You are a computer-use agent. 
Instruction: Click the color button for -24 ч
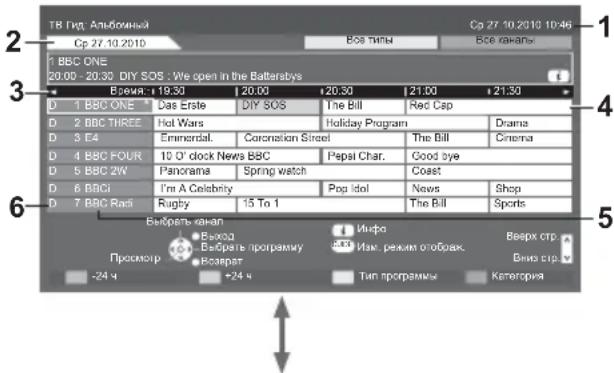pyautogui.click(x=76, y=277)
